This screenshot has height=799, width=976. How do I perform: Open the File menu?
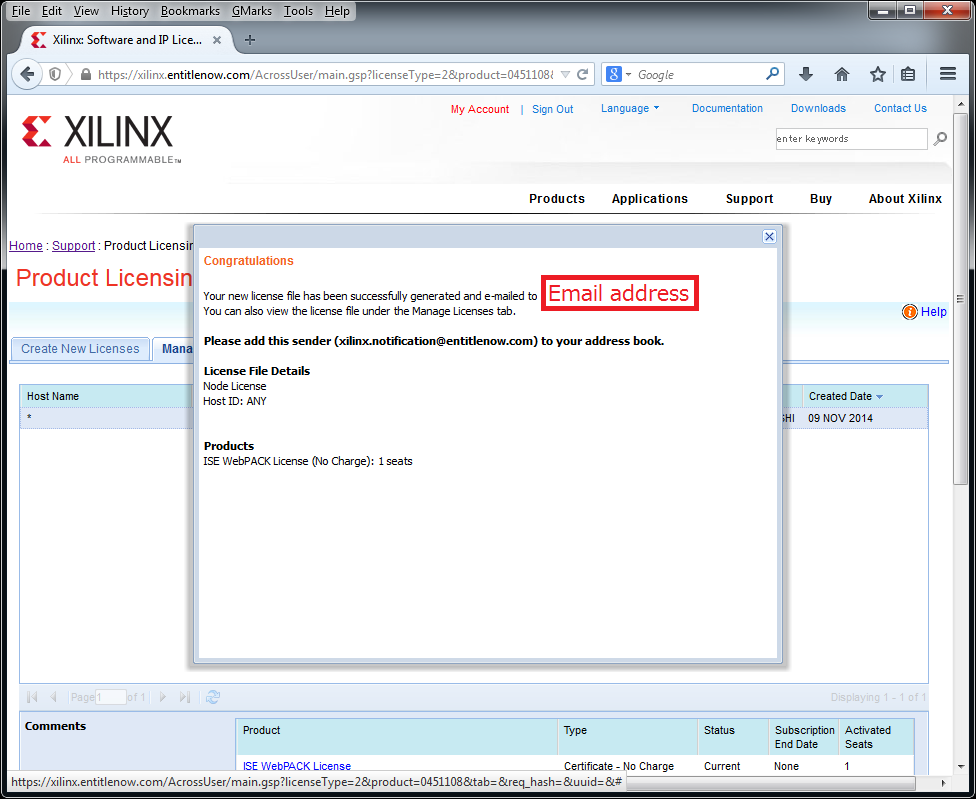(x=21, y=11)
